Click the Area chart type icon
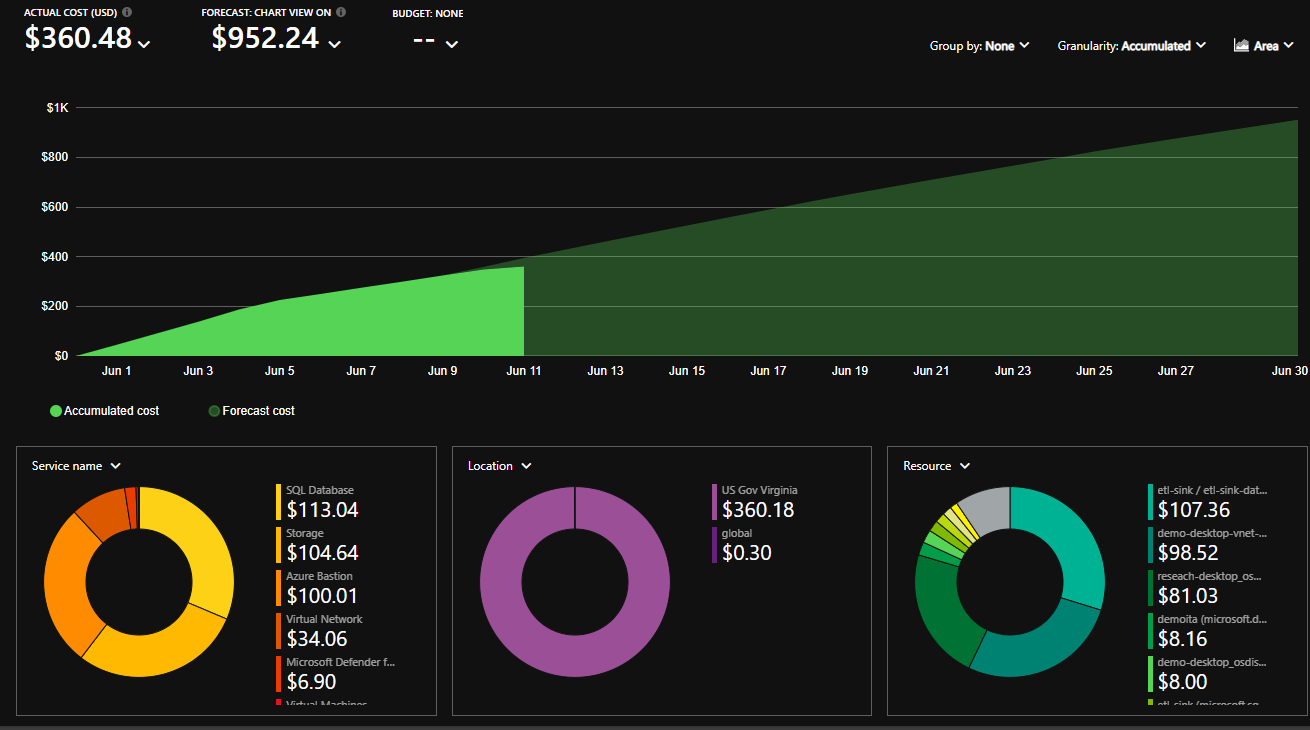Screen dimensions: 1310x730 1241,45
